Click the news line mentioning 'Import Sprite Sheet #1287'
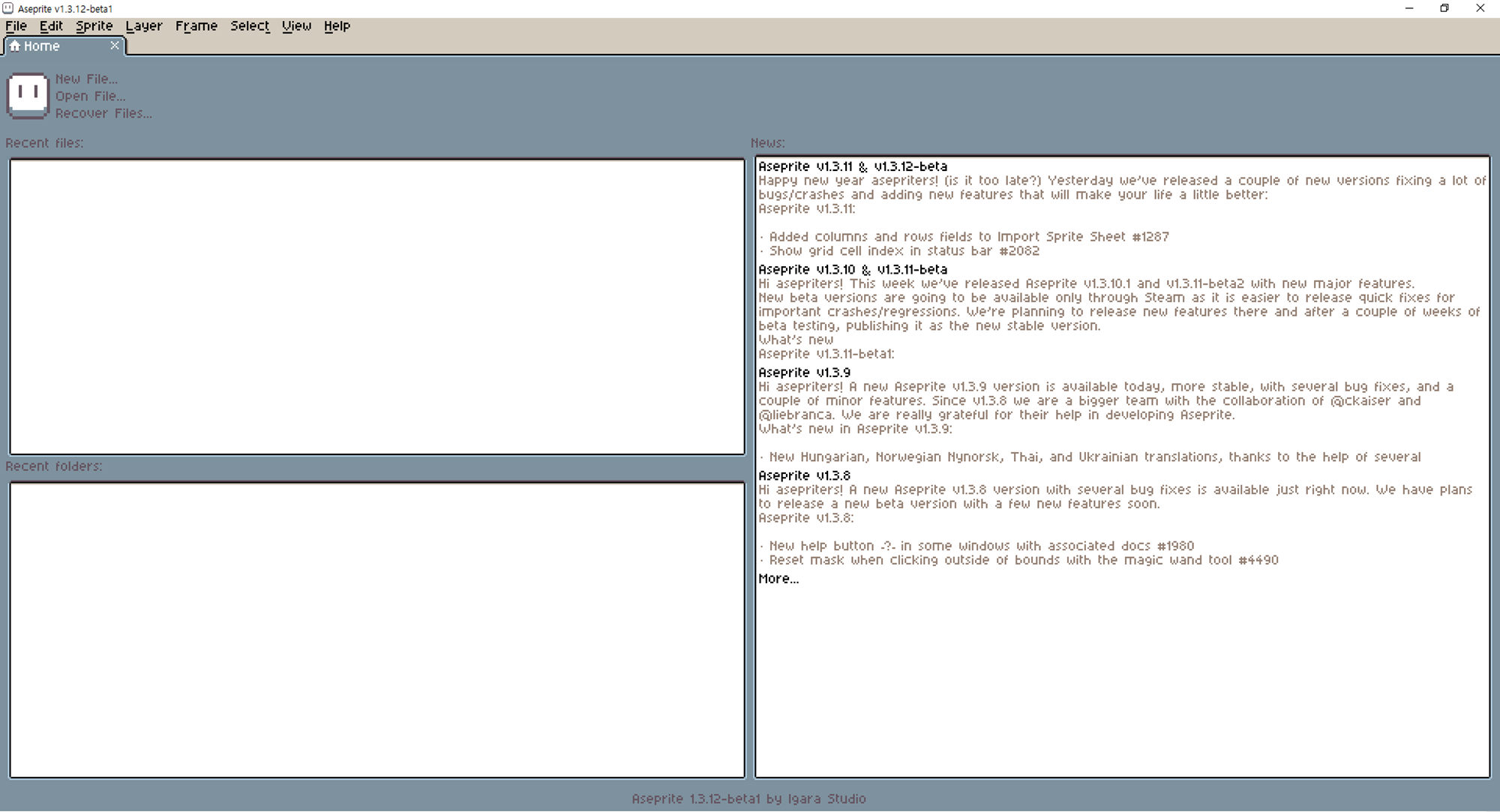Image resolution: width=1500 pixels, height=812 pixels. pos(964,237)
